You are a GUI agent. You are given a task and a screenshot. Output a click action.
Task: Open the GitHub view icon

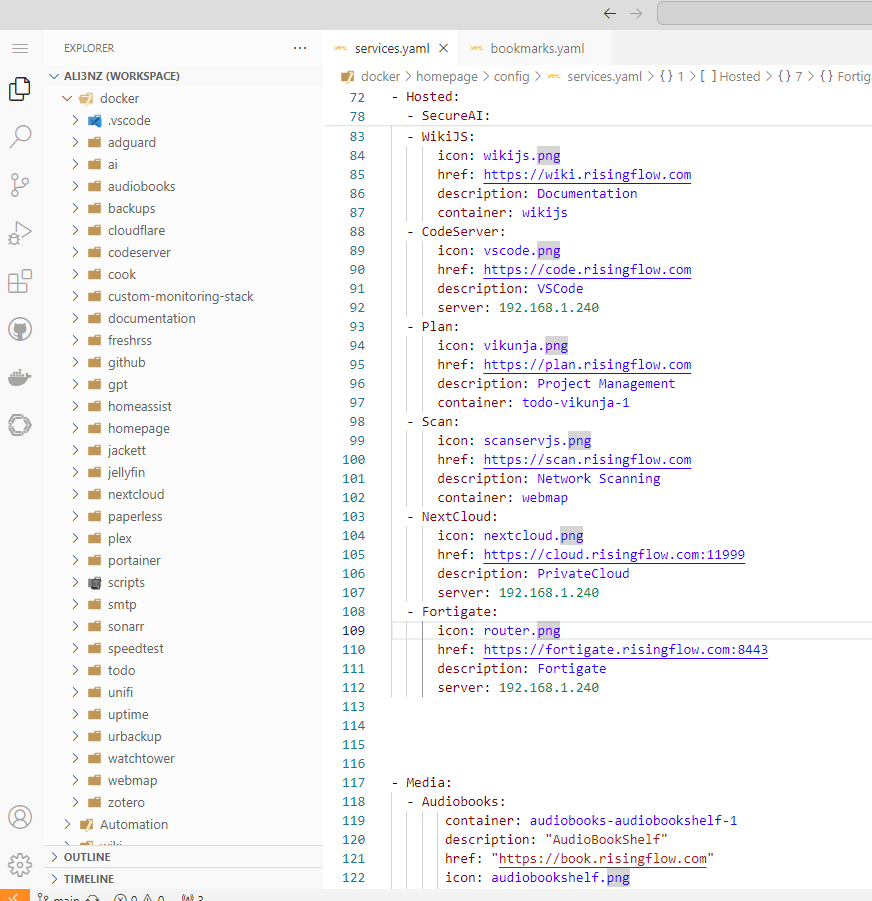pos(20,329)
